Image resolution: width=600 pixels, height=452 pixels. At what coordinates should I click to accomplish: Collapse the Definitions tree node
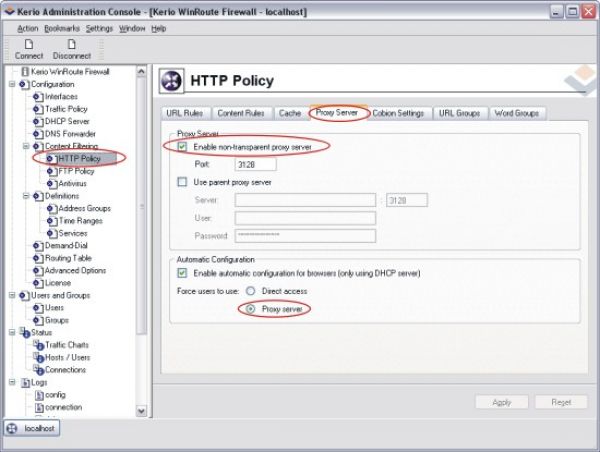tap(26, 196)
